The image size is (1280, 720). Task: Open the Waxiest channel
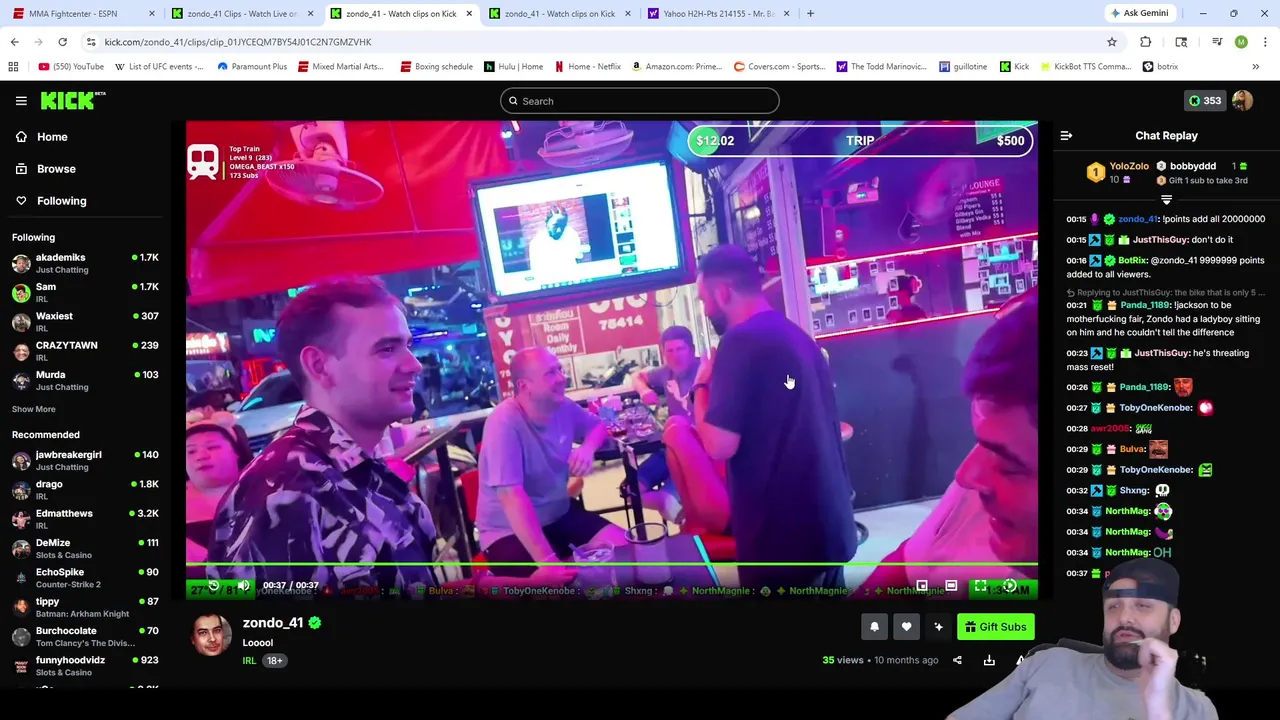tap(84, 321)
